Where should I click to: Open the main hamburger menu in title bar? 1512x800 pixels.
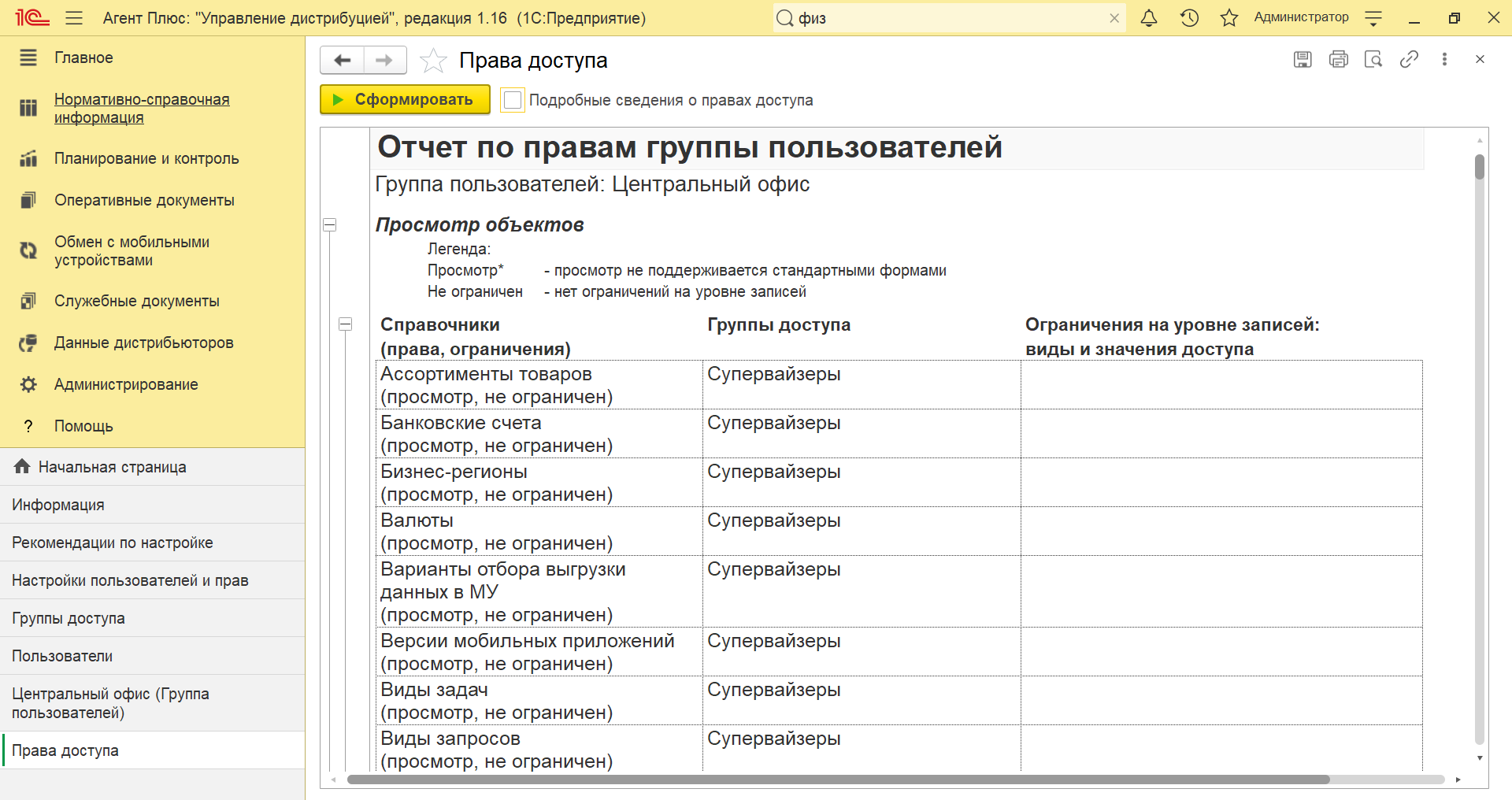(74, 18)
